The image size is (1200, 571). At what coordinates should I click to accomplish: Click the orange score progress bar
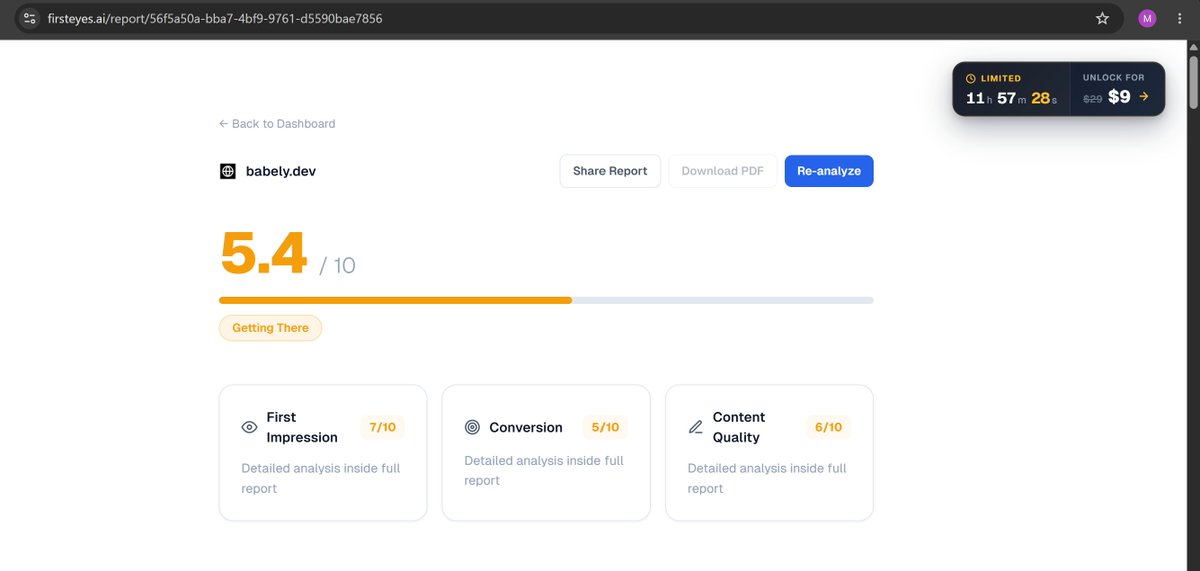[x=395, y=300]
